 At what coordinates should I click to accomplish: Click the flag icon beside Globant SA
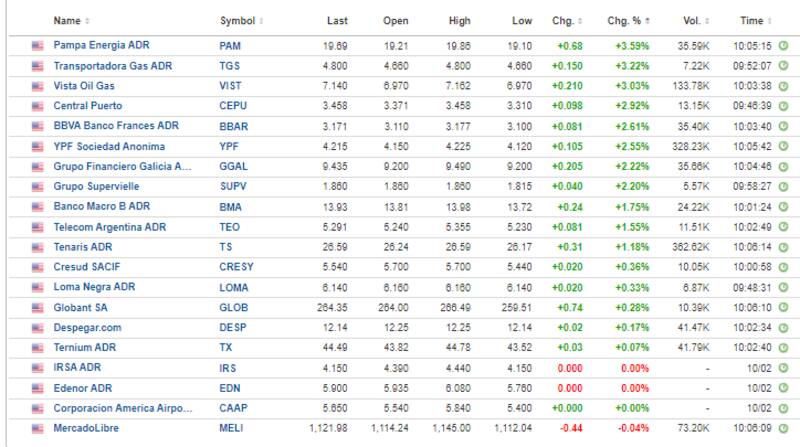click(x=38, y=307)
